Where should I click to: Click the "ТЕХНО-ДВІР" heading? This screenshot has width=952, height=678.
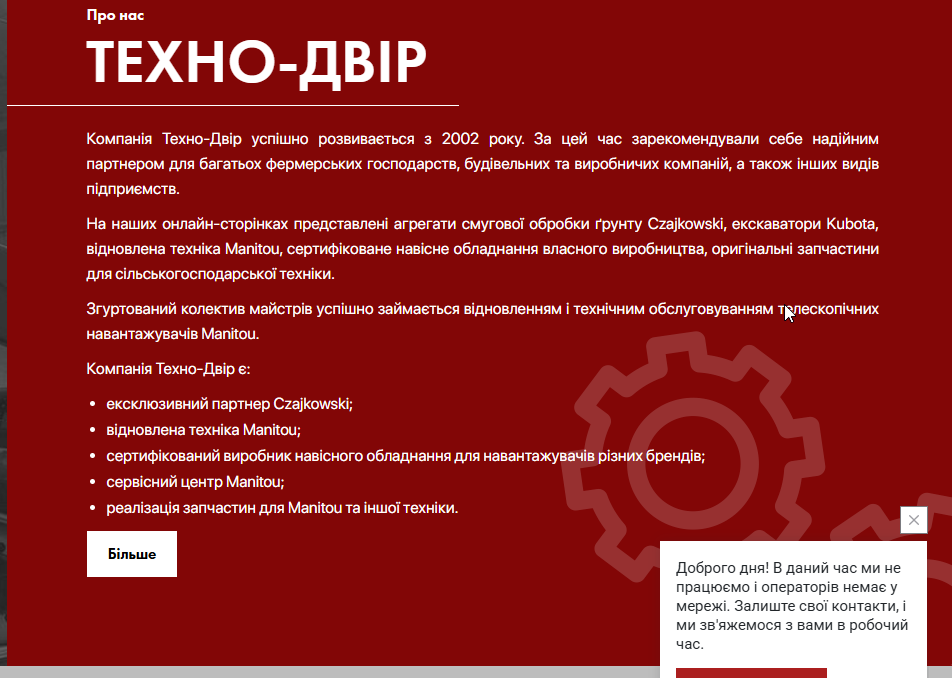(x=257, y=63)
